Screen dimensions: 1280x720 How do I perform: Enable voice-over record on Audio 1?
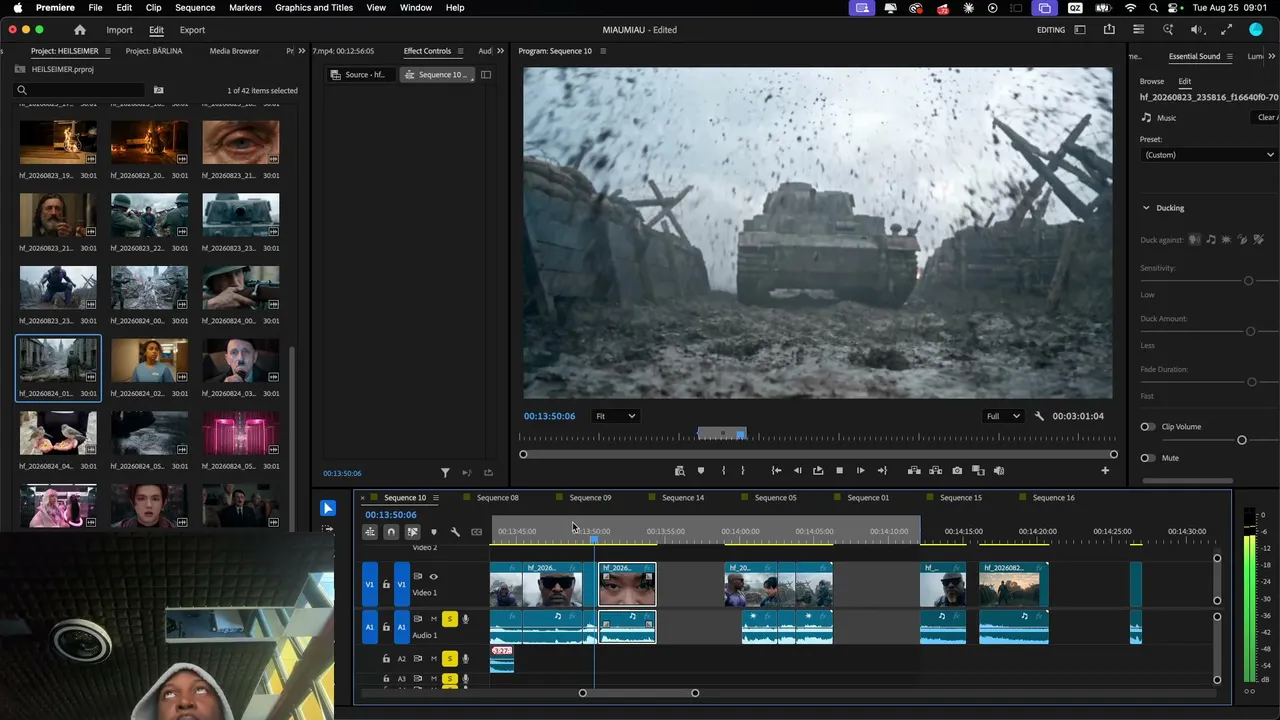[x=465, y=620]
